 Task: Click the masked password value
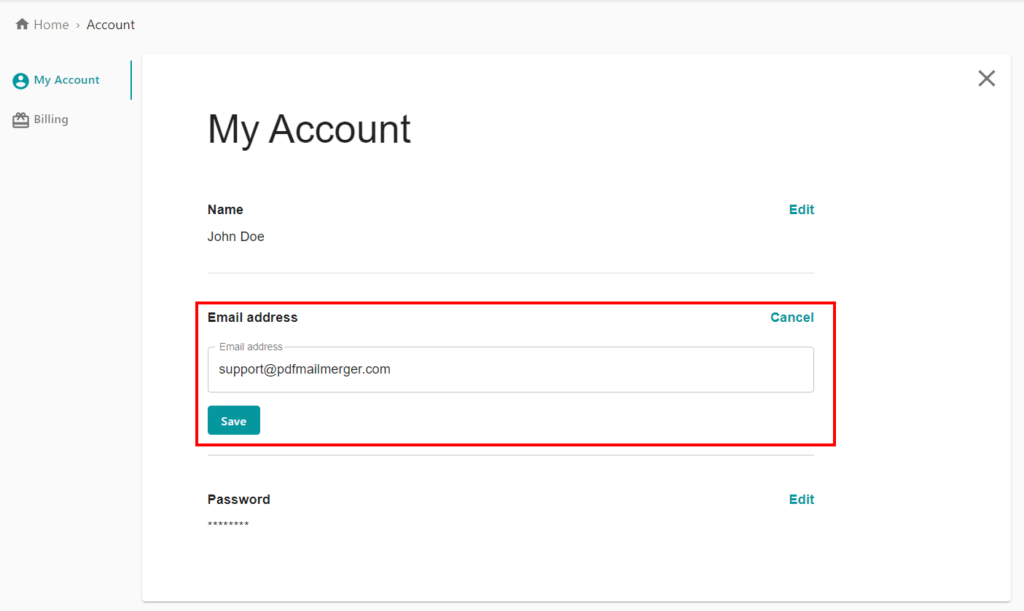click(228, 525)
